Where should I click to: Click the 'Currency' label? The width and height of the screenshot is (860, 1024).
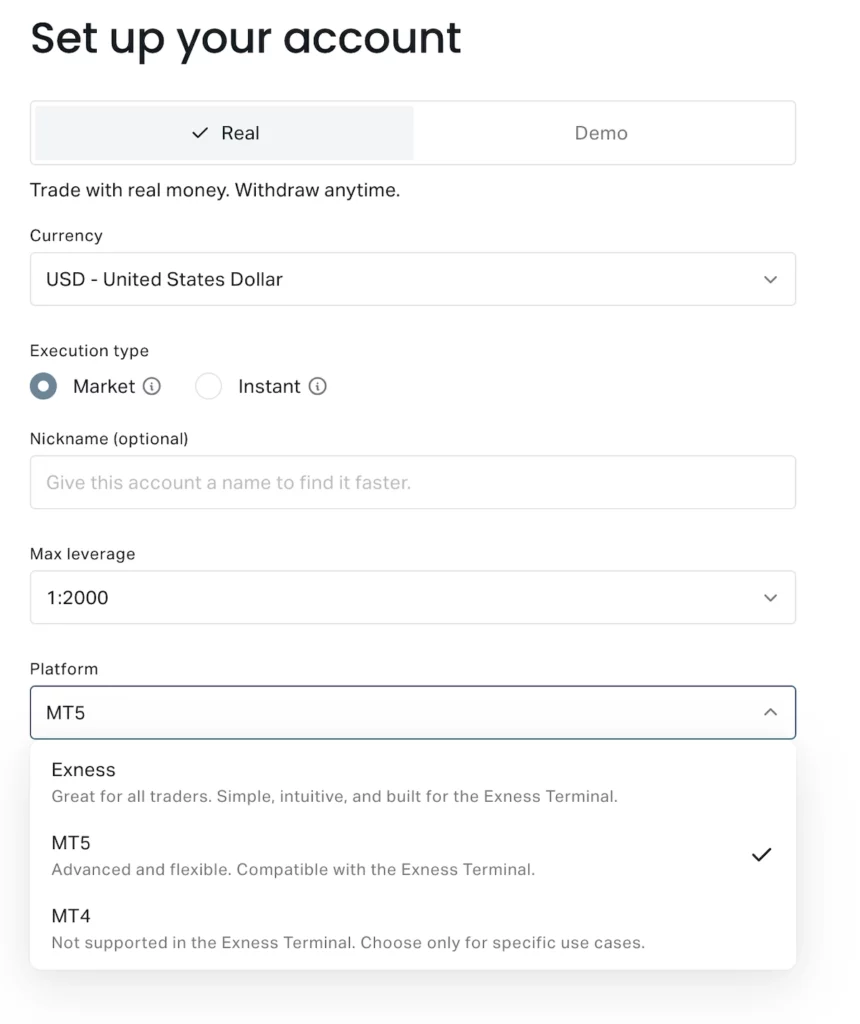pos(66,236)
